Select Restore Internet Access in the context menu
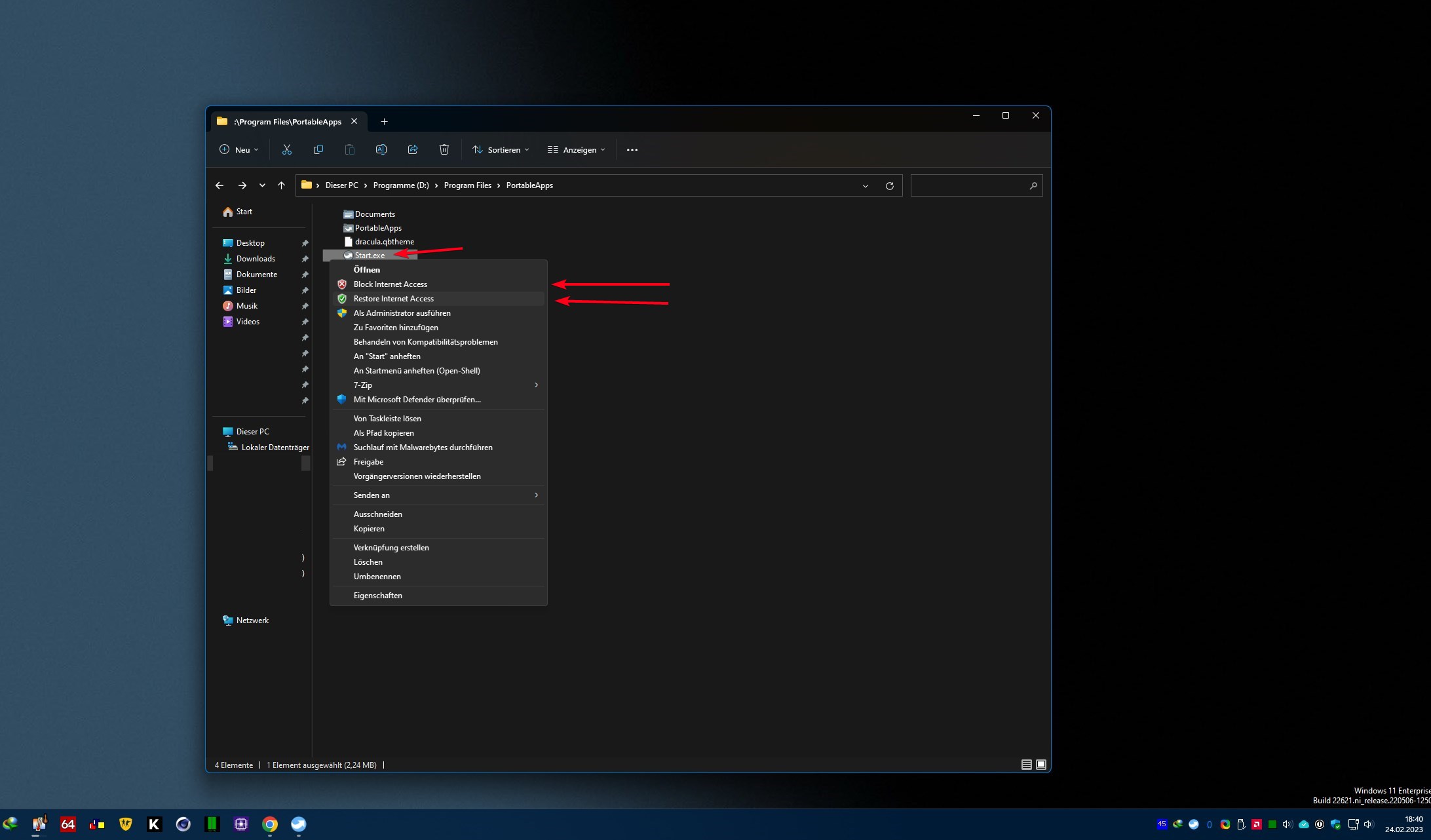This screenshot has width=1431, height=840. point(394,299)
